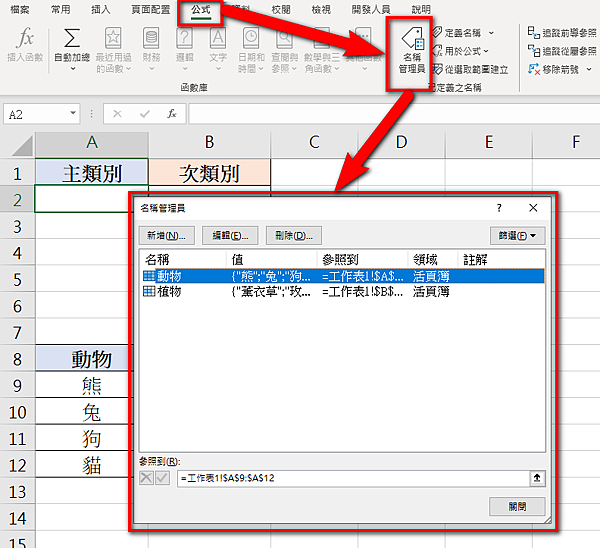Click the dialog help question mark
This screenshot has width=600, height=548.
499,208
